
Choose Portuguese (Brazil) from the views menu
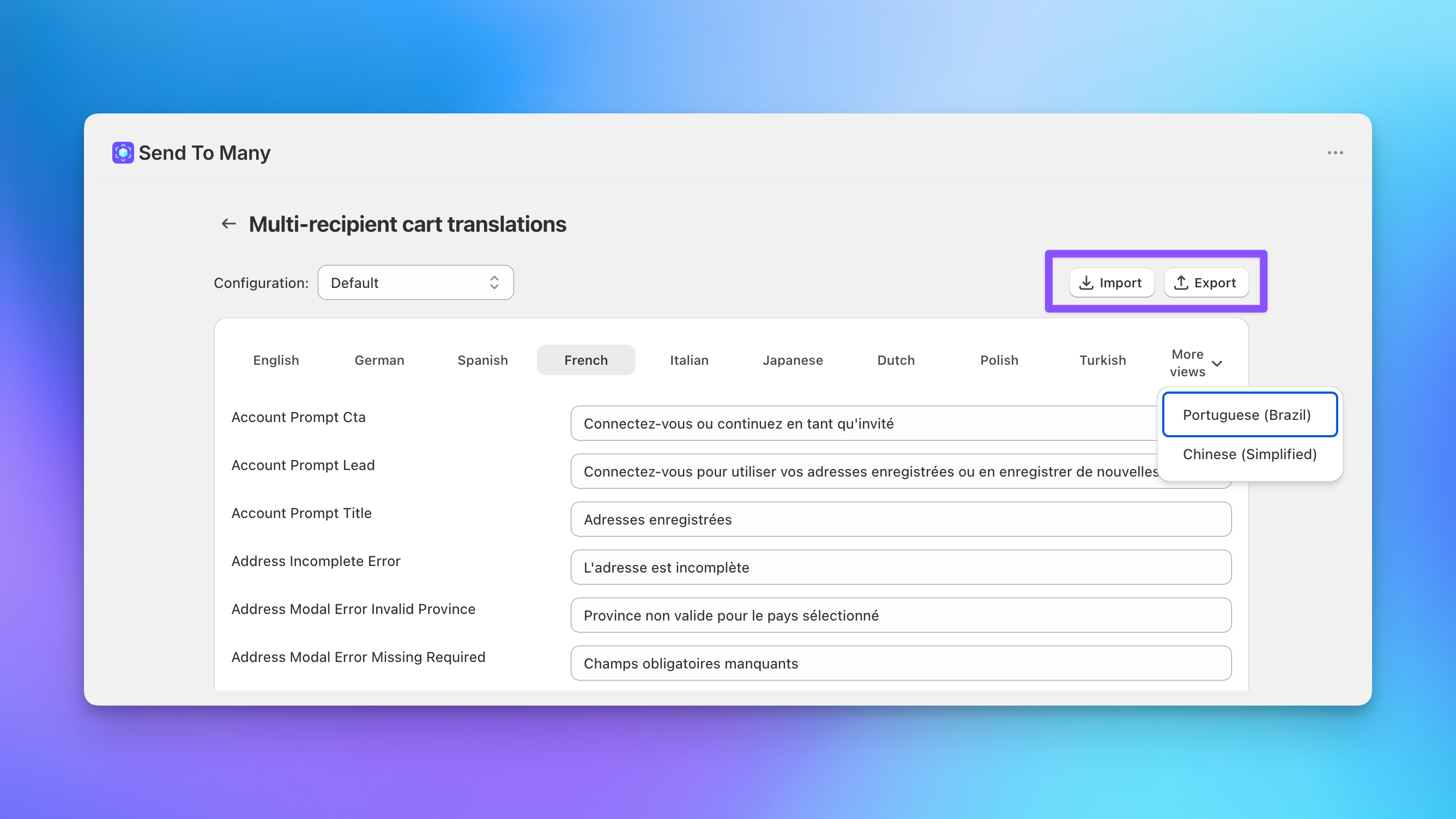(x=1250, y=415)
